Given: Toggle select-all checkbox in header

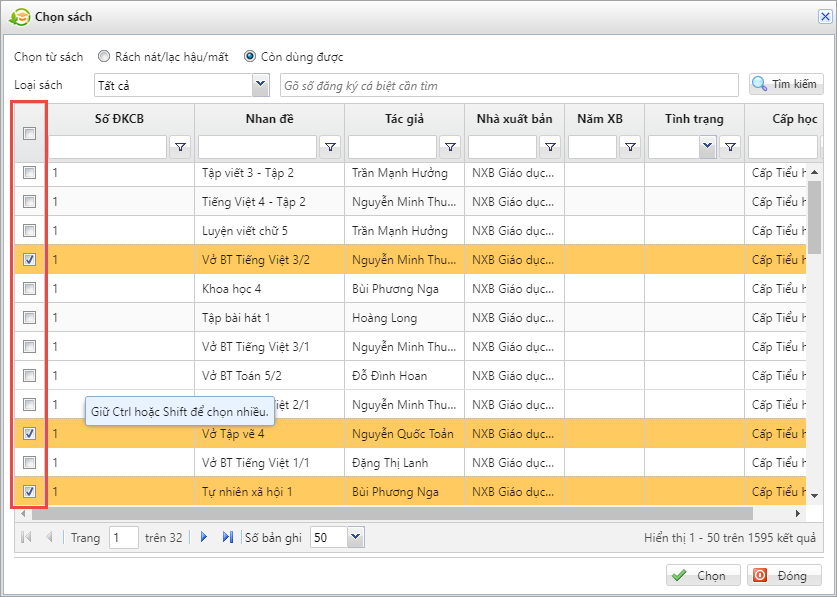Looking at the screenshot, I should tap(30, 133).
